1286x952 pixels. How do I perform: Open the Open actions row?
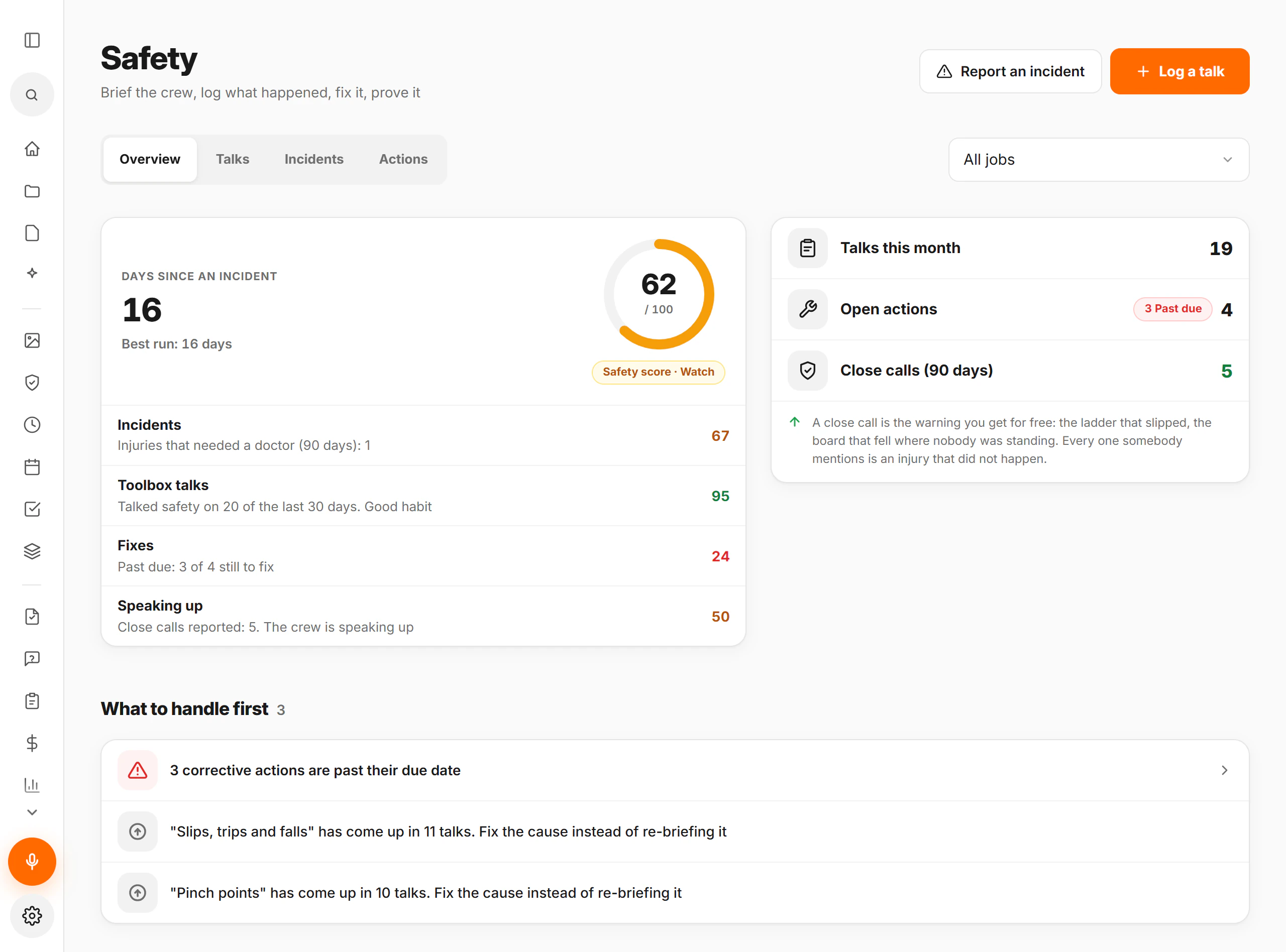tap(1010, 309)
